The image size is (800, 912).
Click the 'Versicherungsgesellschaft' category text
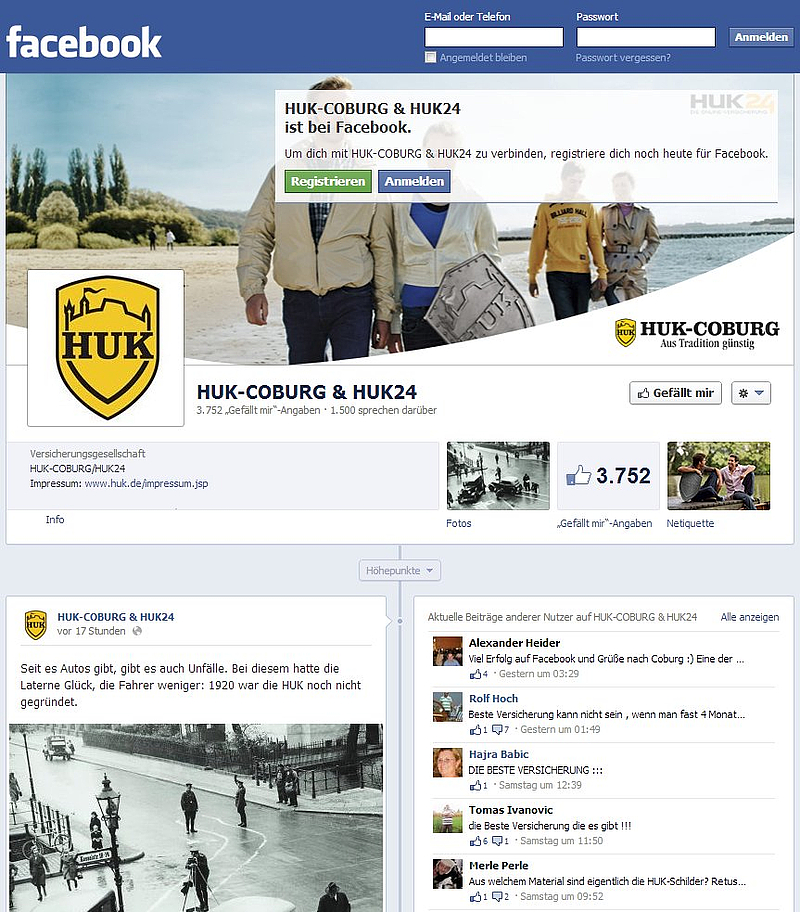(x=87, y=454)
